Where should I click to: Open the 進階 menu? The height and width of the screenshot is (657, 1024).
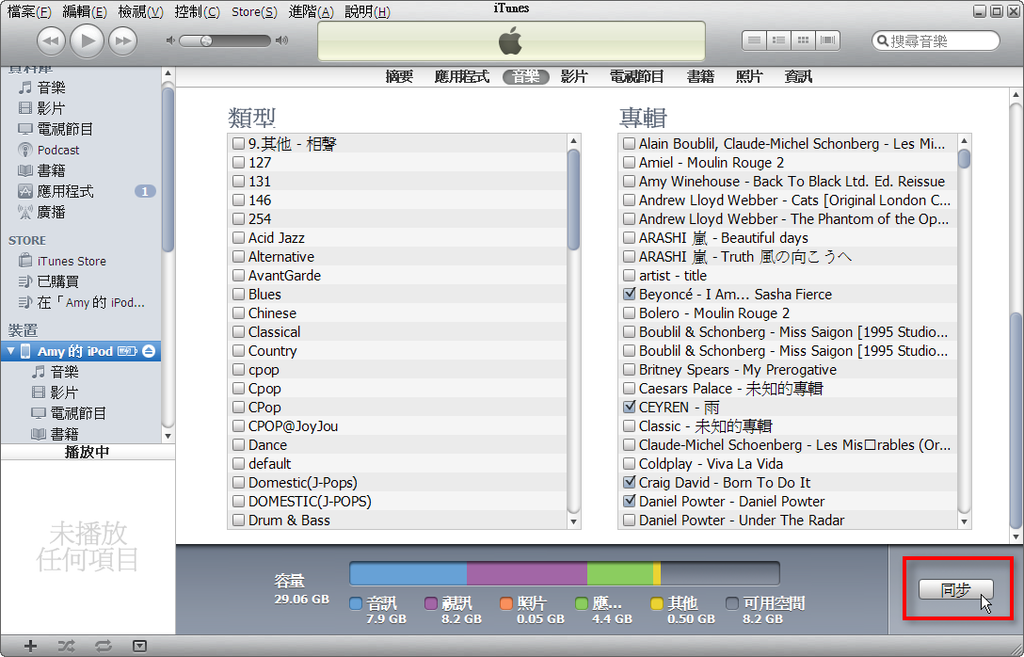[x=311, y=12]
